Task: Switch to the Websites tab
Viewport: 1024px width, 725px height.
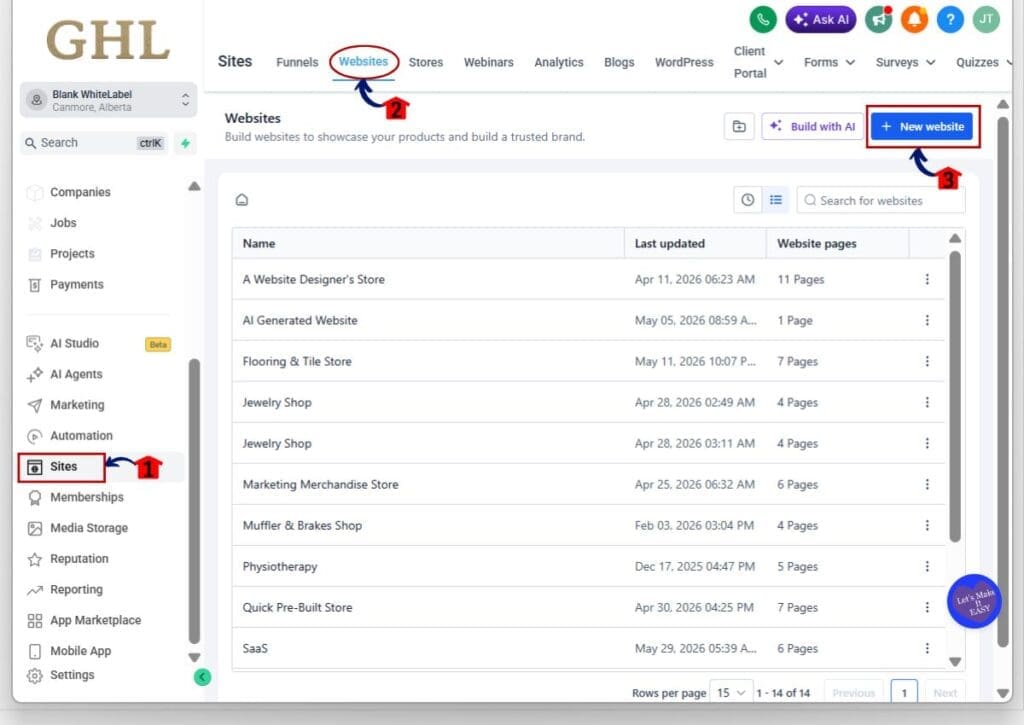Action: (x=363, y=61)
